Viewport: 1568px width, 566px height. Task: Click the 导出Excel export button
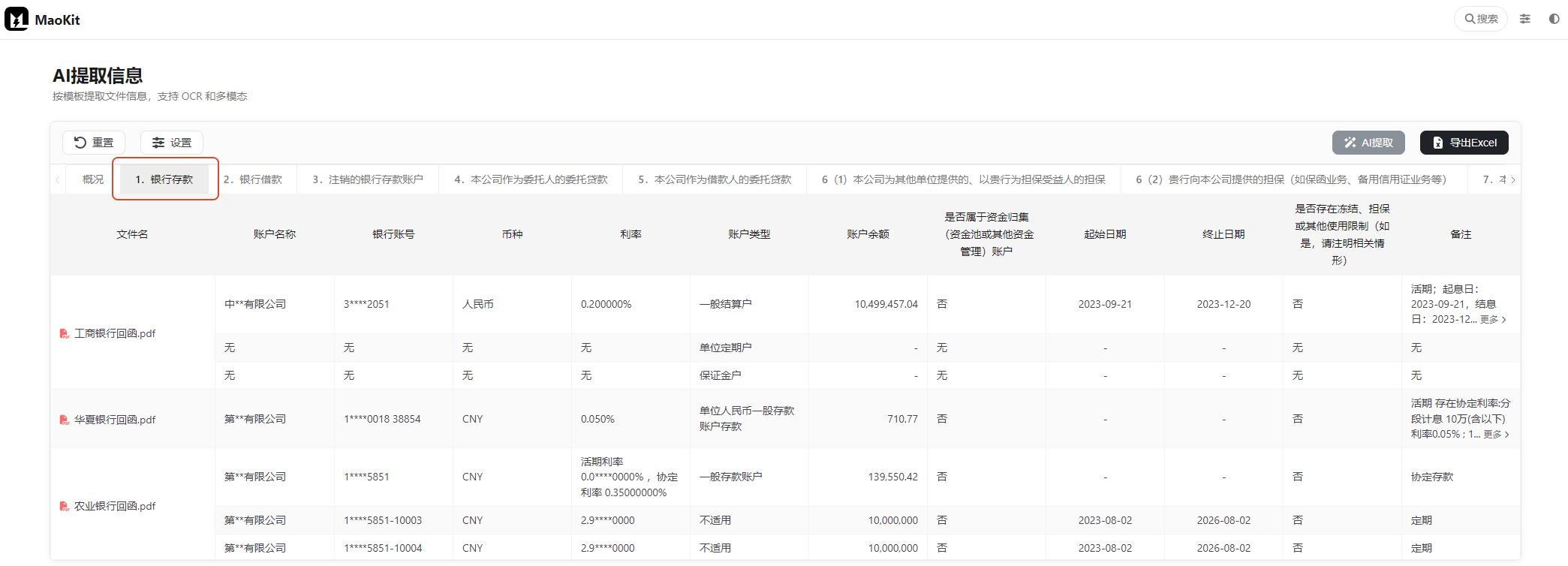(1464, 143)
